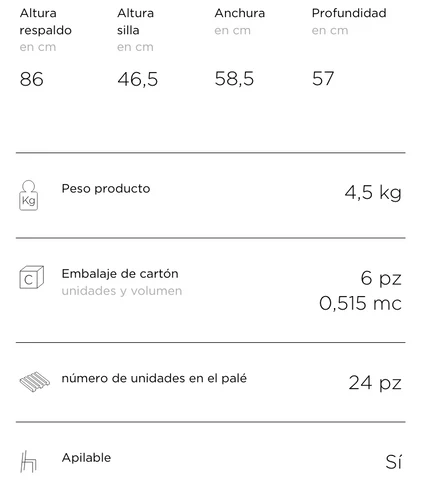Click the stackable chairs icon

click(x=28, y=462)
